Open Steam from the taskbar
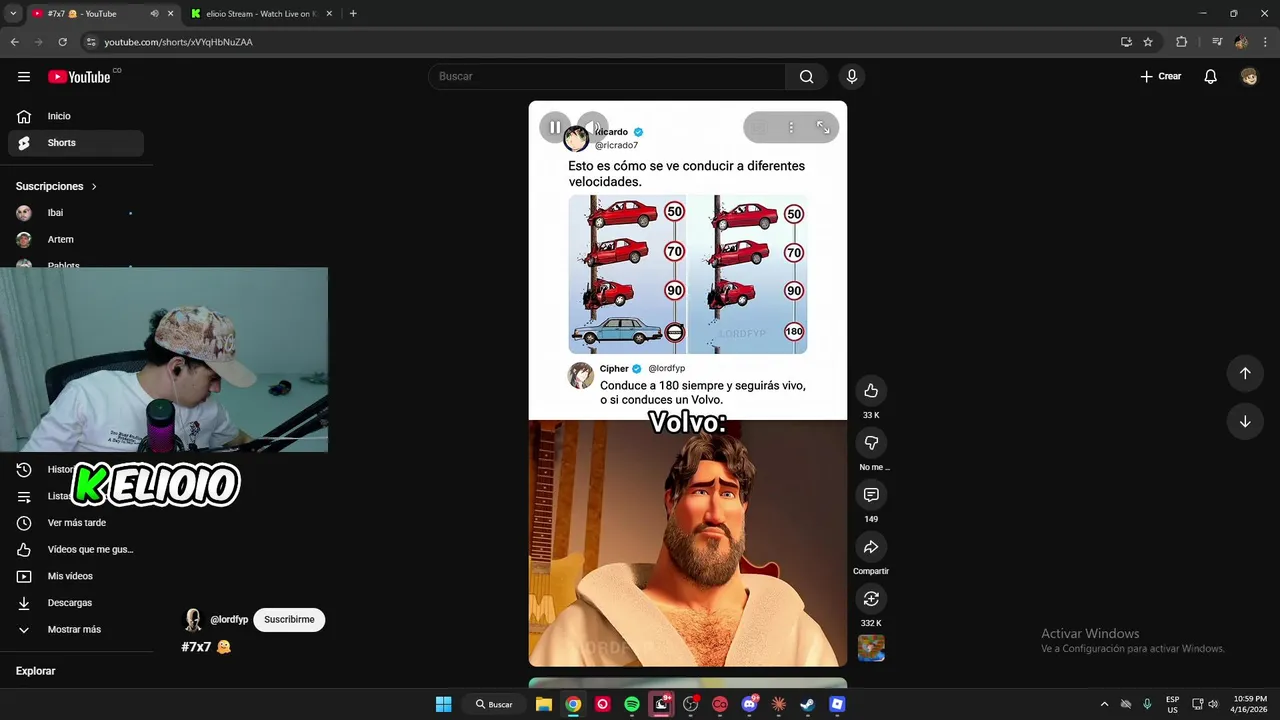 tap(807, 704)
